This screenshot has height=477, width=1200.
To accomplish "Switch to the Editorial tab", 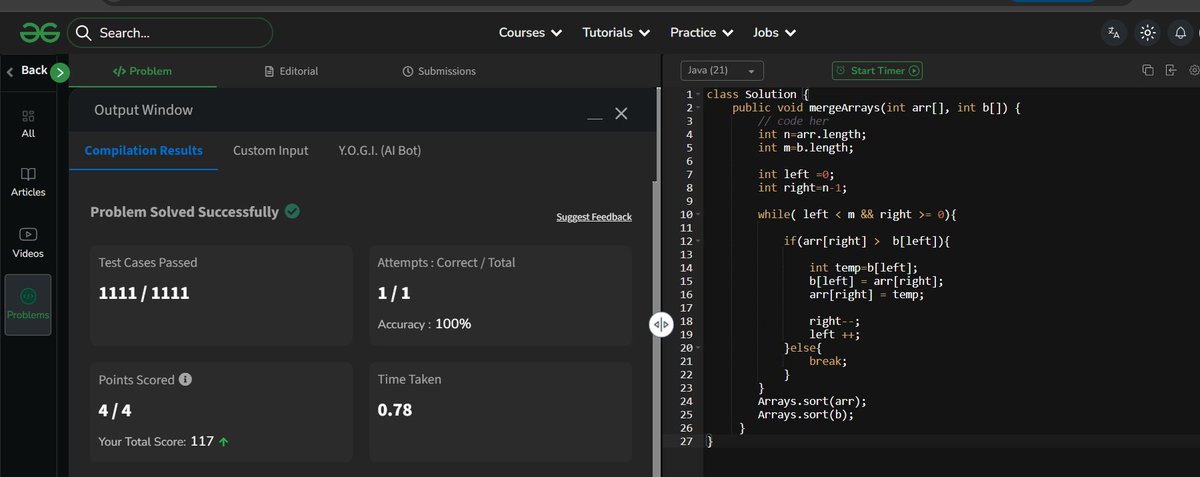I will point(291,71).
